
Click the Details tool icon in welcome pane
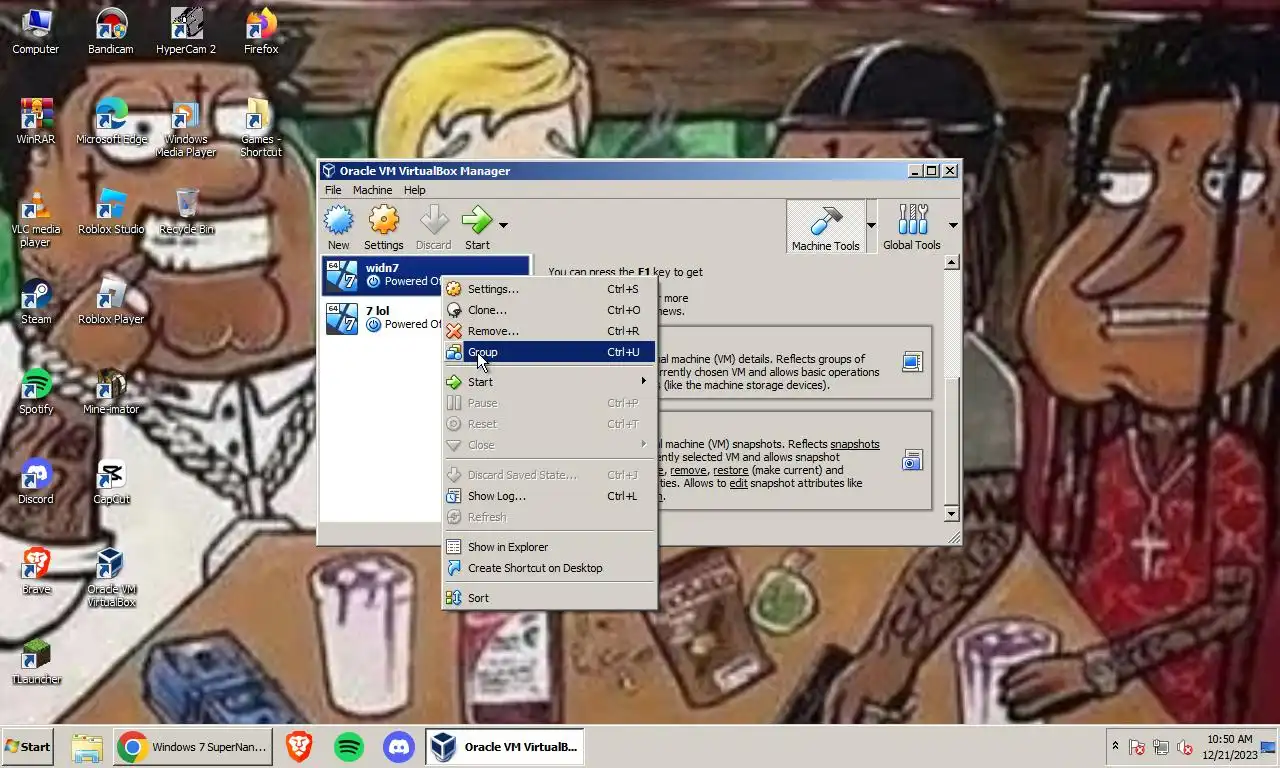(x=912, y=362)
